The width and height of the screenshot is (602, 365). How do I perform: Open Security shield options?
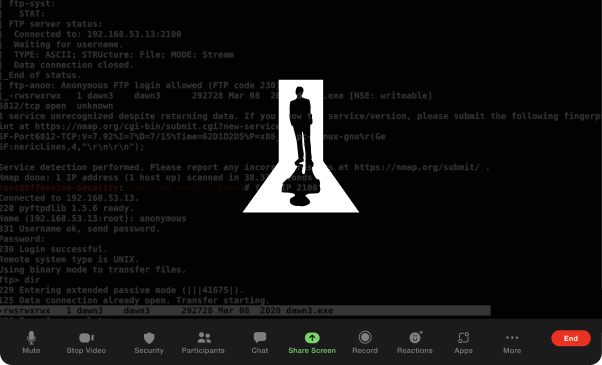click(x=149, y=342)
